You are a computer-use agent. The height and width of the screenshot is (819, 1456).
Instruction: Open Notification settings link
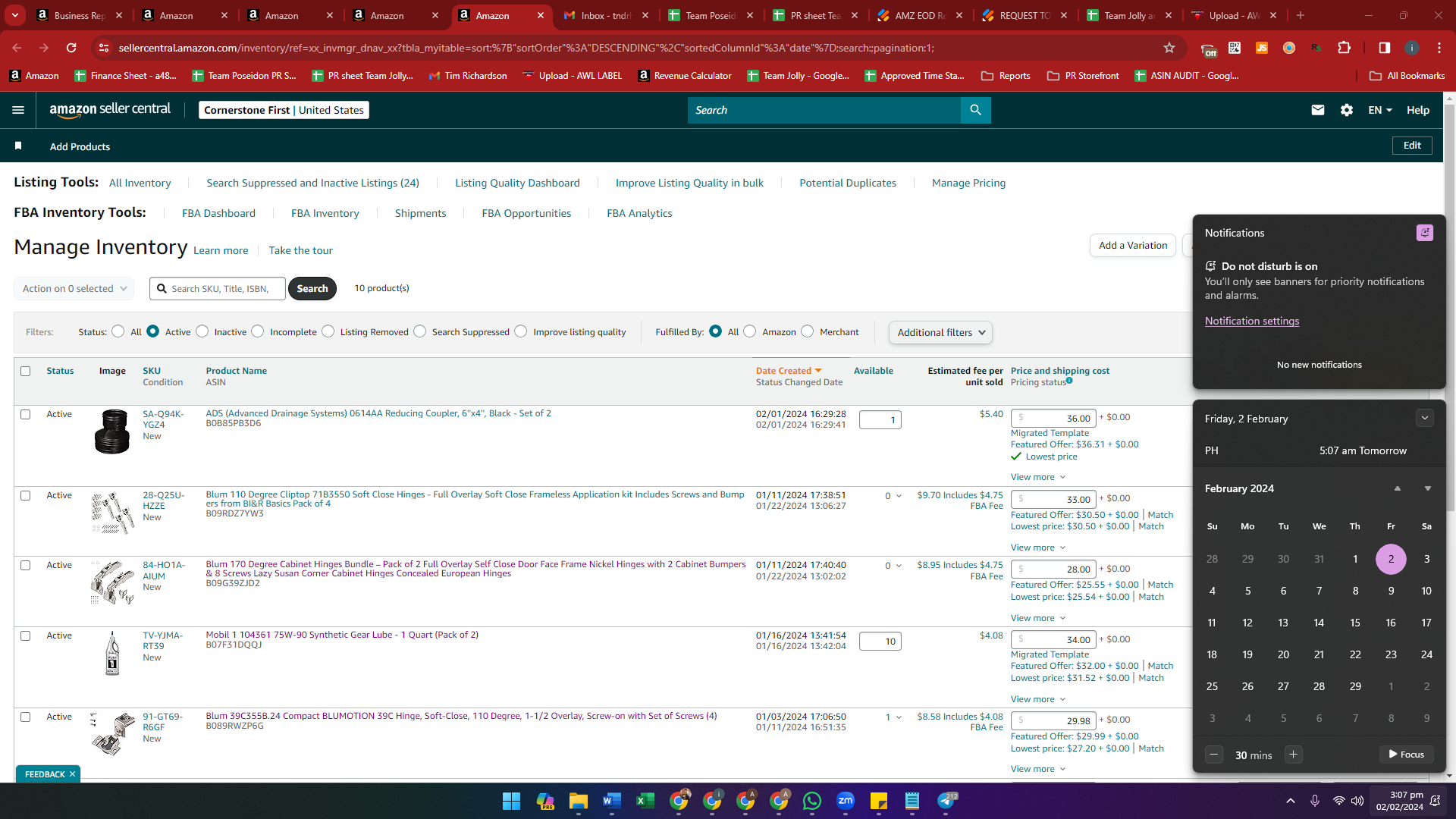pyautogui.click(x=1252, y=321)
